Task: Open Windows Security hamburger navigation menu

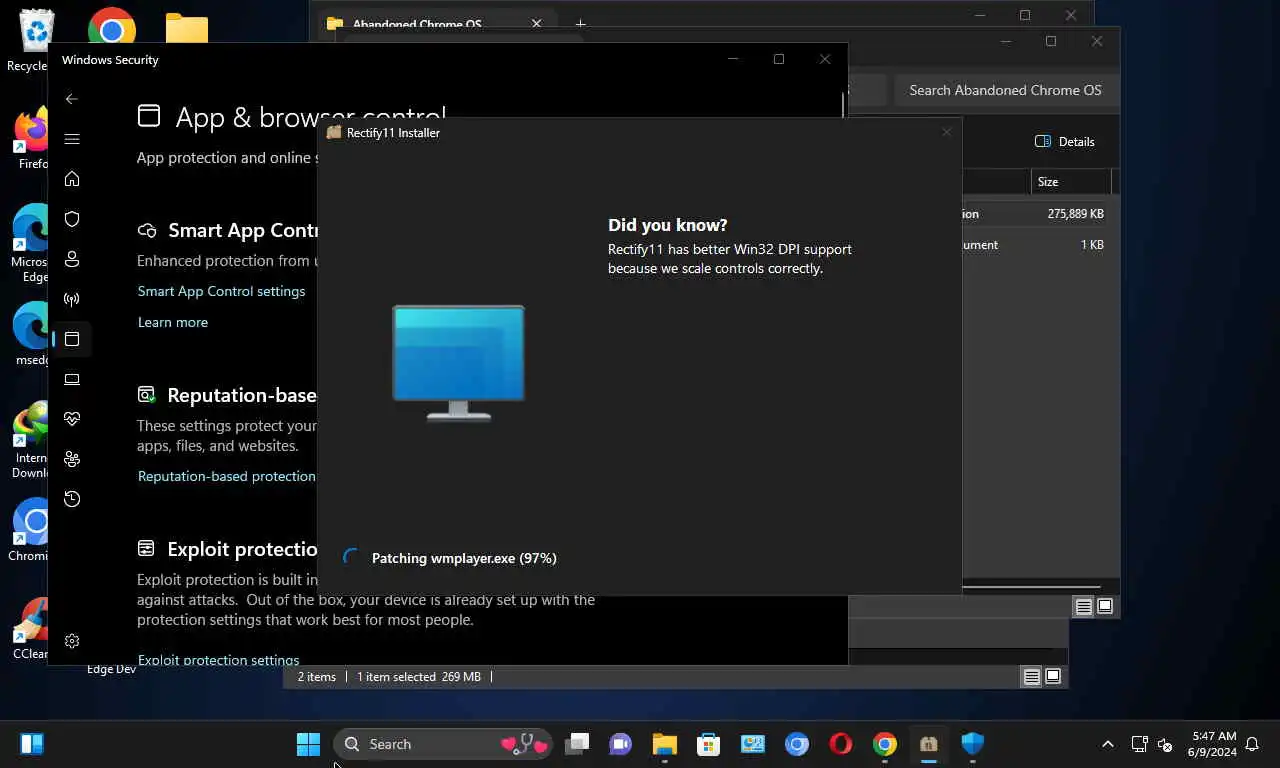Action: coord(71,139)
